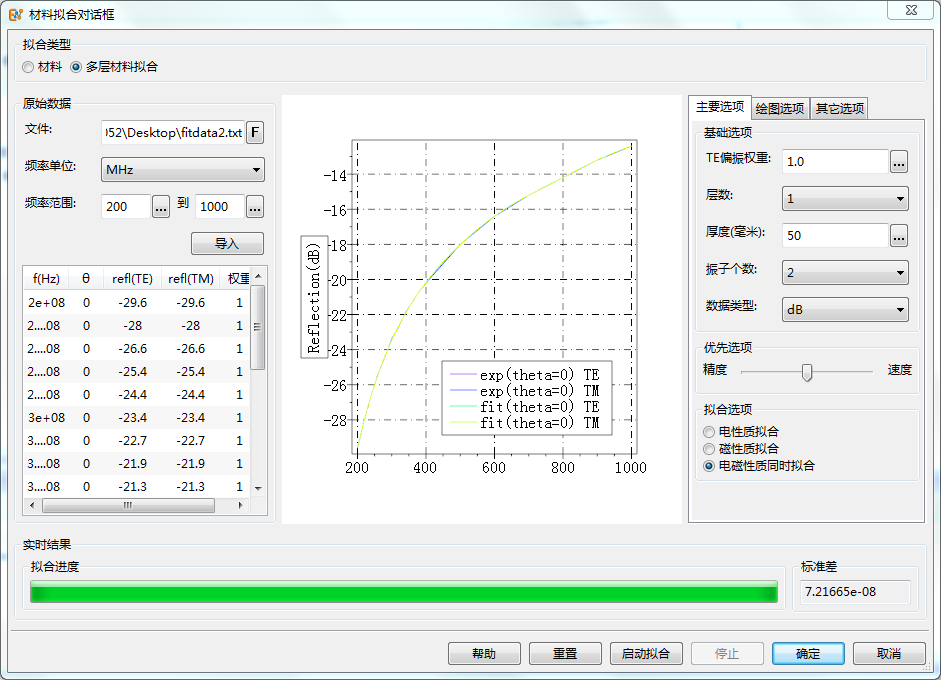Expand the 层数 dropdown
Viewport: 941px width, 680px height.
click(844, 199)
